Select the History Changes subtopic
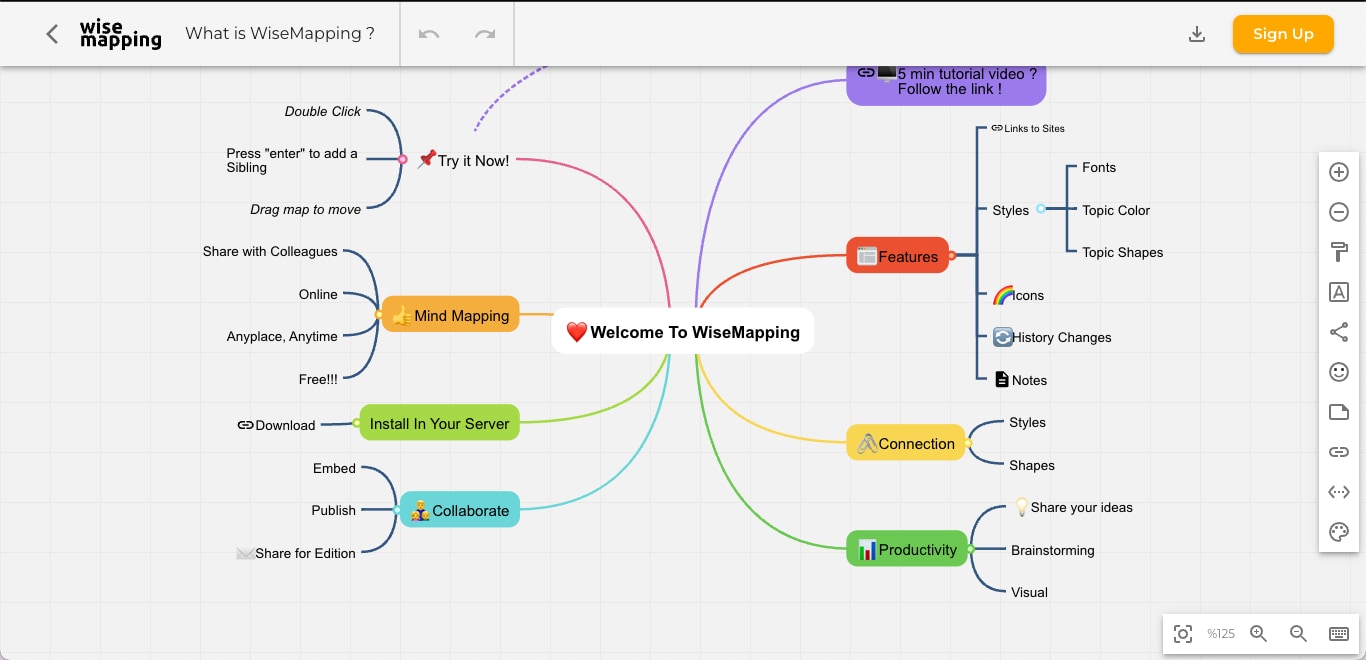 pos(1052,337)
